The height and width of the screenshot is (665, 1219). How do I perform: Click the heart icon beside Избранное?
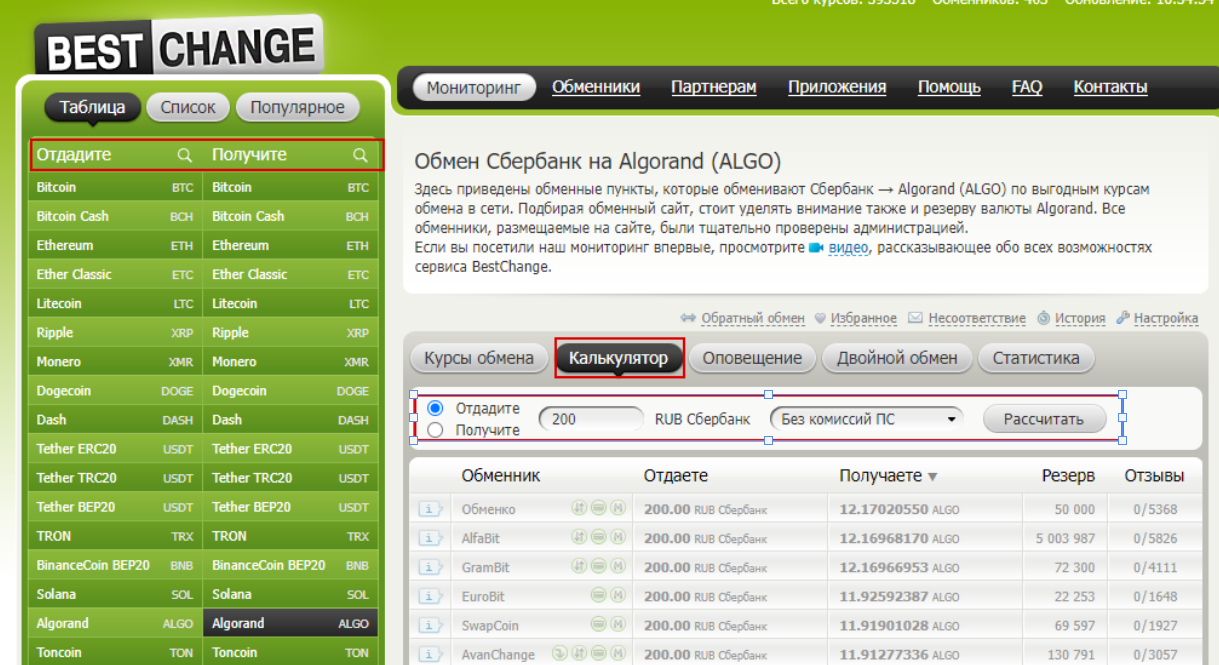point(820,318)
